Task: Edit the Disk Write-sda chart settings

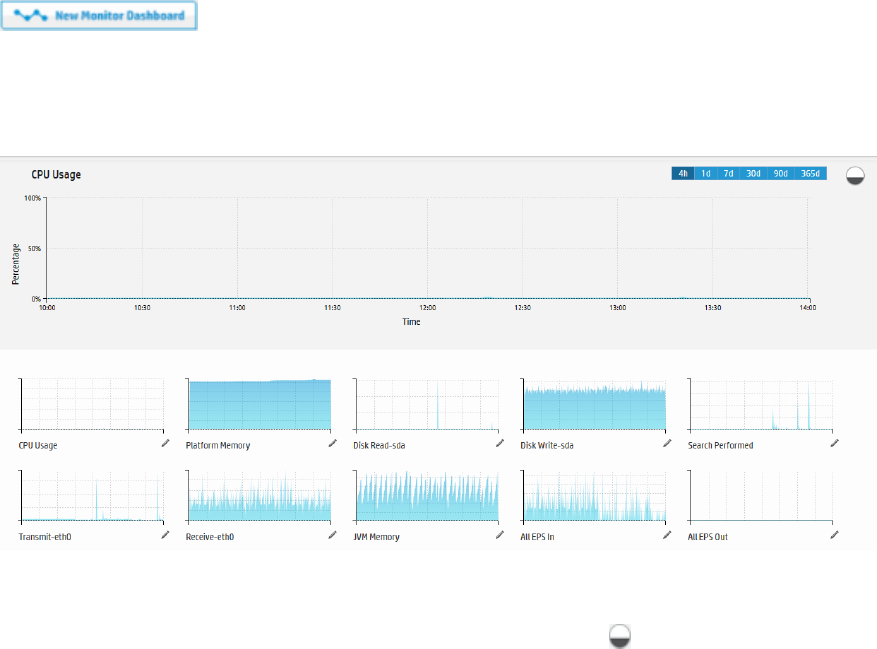Action: click(x=667, y=443)
